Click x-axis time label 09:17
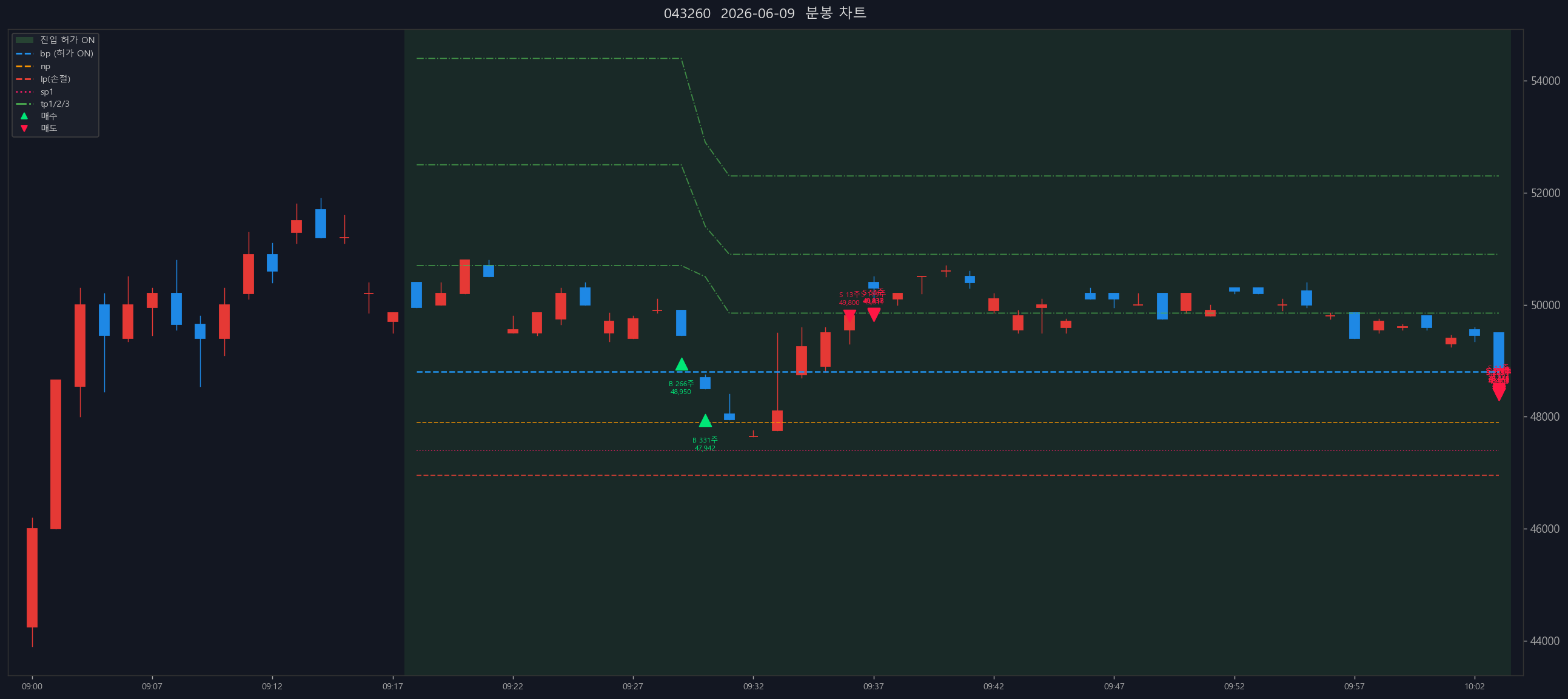This screenshot has width=1568, height=699. point(393,686)
